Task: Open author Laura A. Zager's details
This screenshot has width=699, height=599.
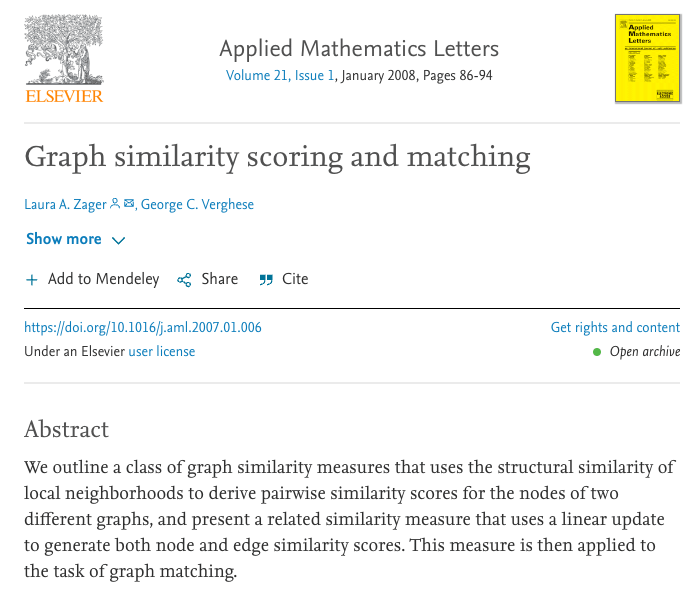Action: [x=65, y=204]
